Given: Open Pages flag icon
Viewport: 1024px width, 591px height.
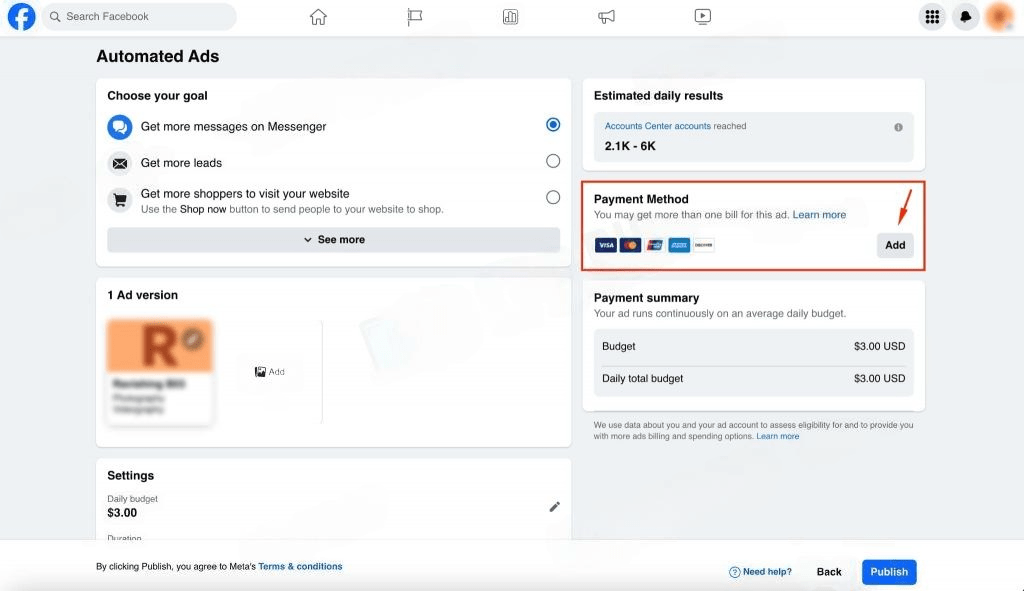Looking at the screenshot, I should pyautogui.click(x=414, y=16).
